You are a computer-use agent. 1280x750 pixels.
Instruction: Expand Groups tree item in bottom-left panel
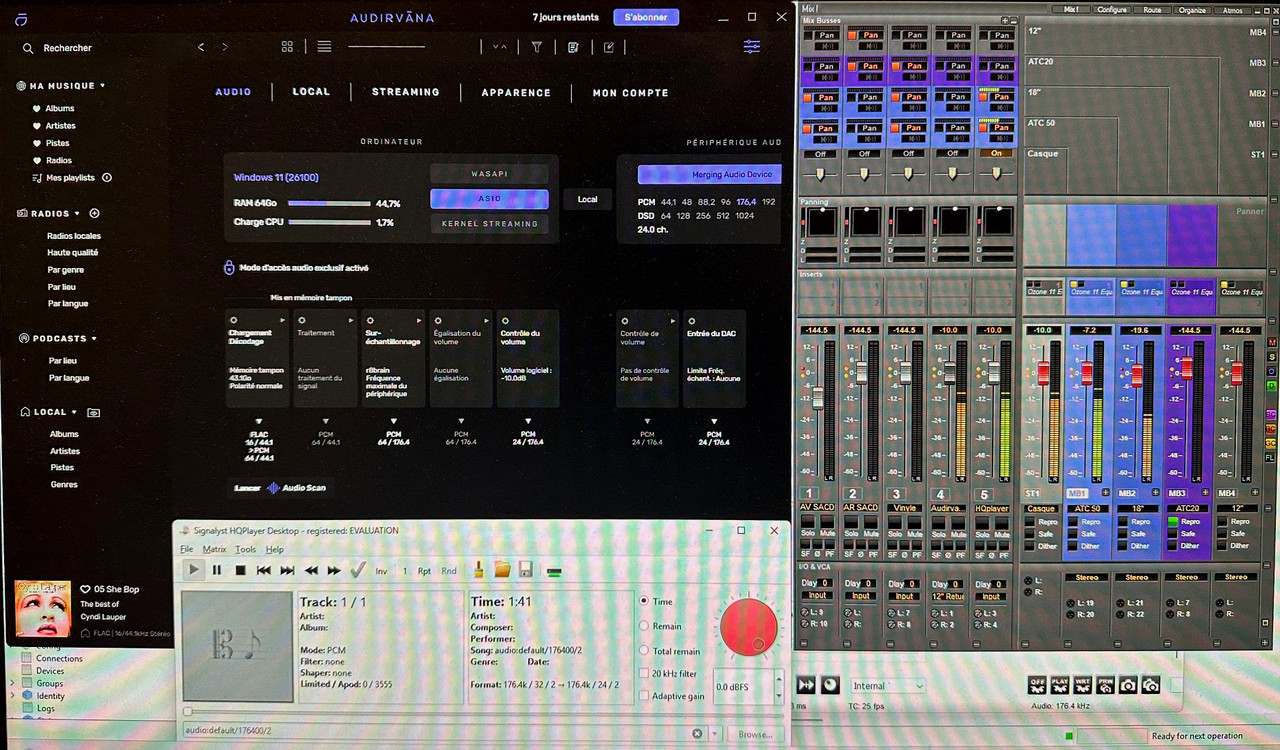[x=14, y=683]
